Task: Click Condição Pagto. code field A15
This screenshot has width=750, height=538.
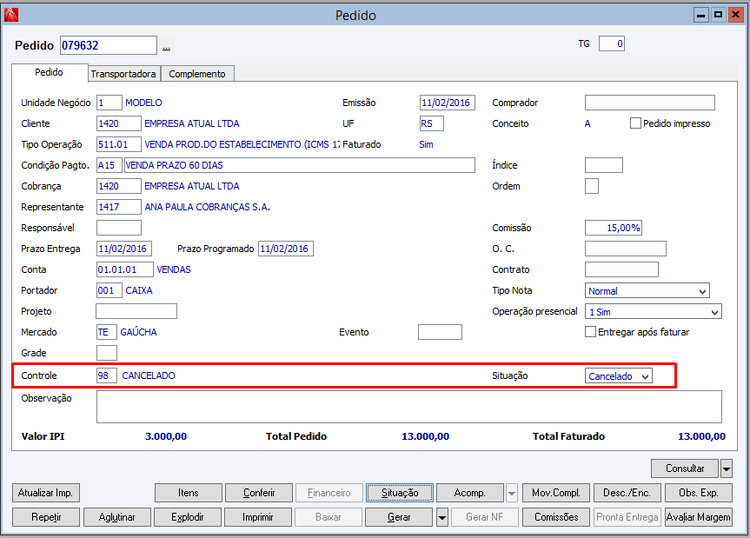Action: pos(109,165)
